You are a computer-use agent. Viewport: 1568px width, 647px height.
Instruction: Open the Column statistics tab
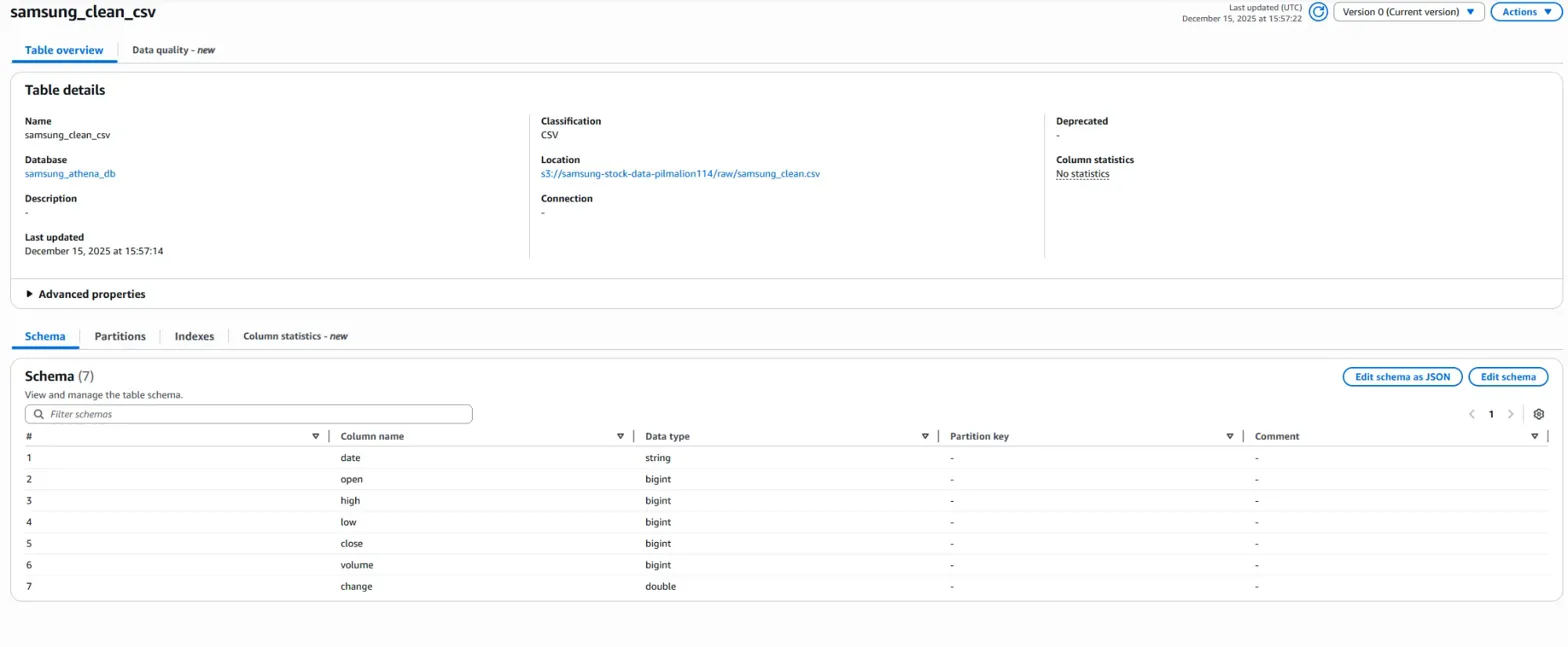pyautogui.click(x=295, y=336)
